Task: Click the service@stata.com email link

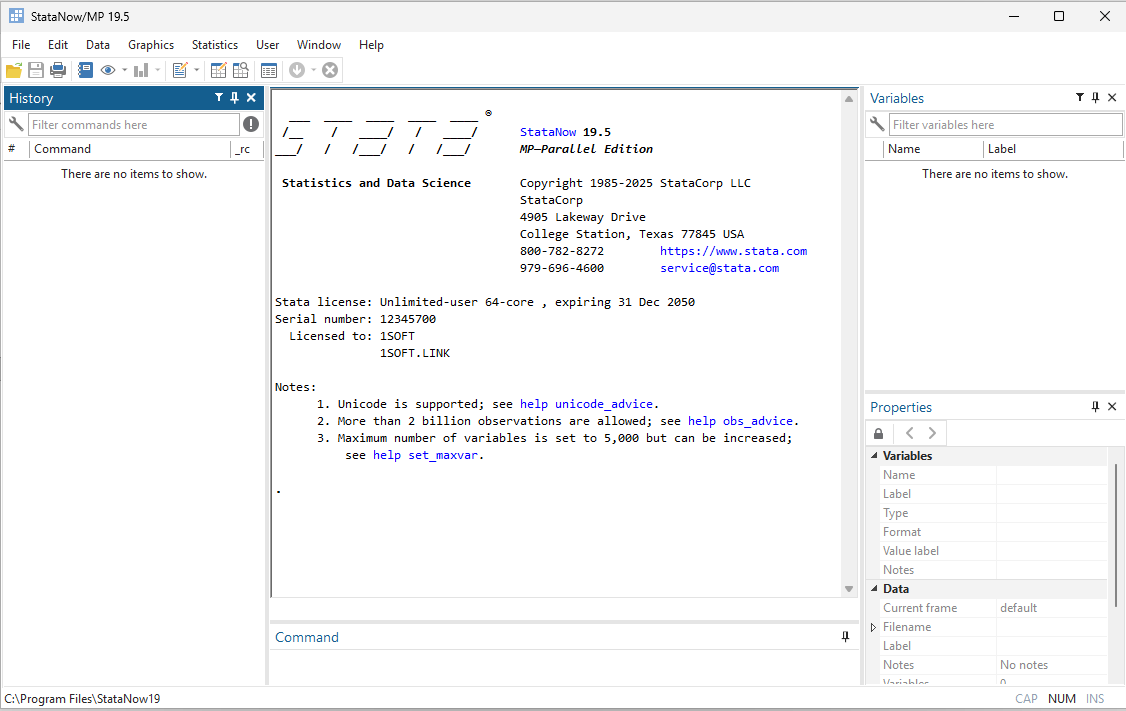Action: coord(720,268)
